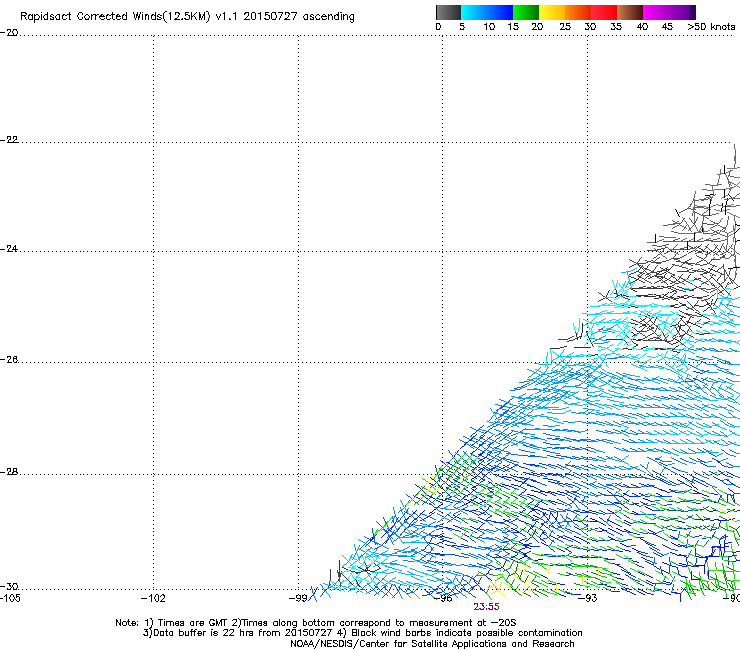740x650 pixels.
Task: Click the latitude label '-22'
Action: click(9, 140)
